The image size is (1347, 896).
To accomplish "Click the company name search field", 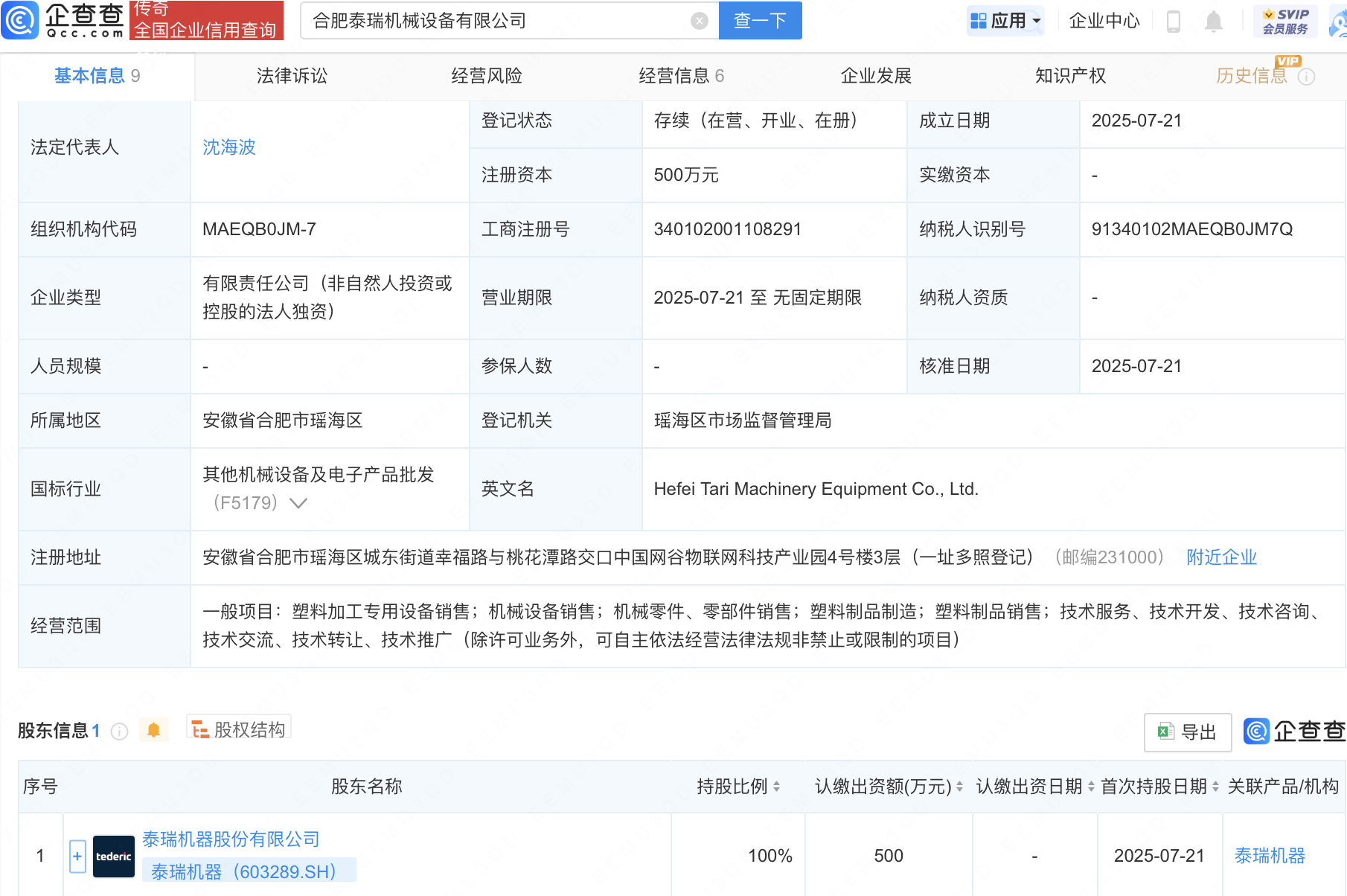I will coord(495,21).
